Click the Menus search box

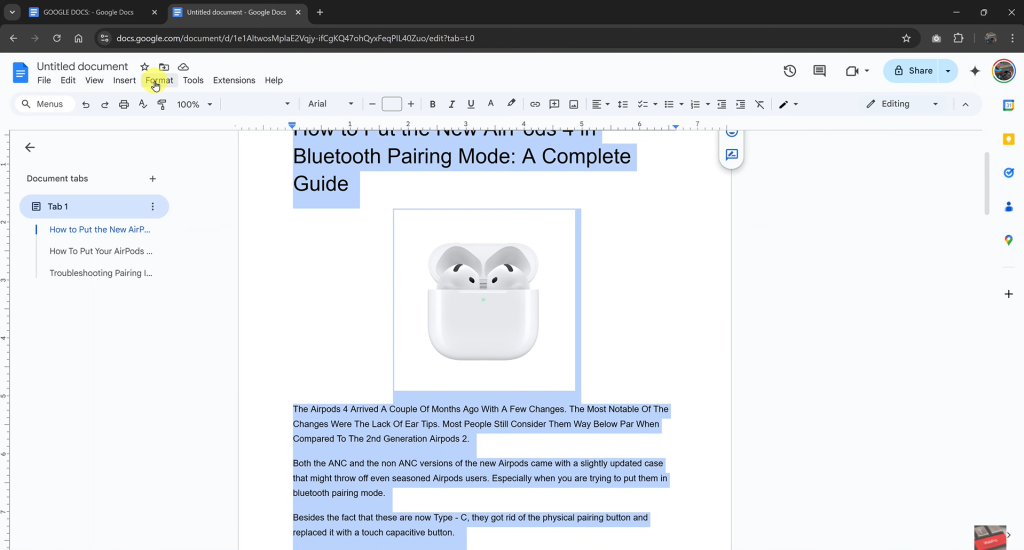[x=44, y=104]
